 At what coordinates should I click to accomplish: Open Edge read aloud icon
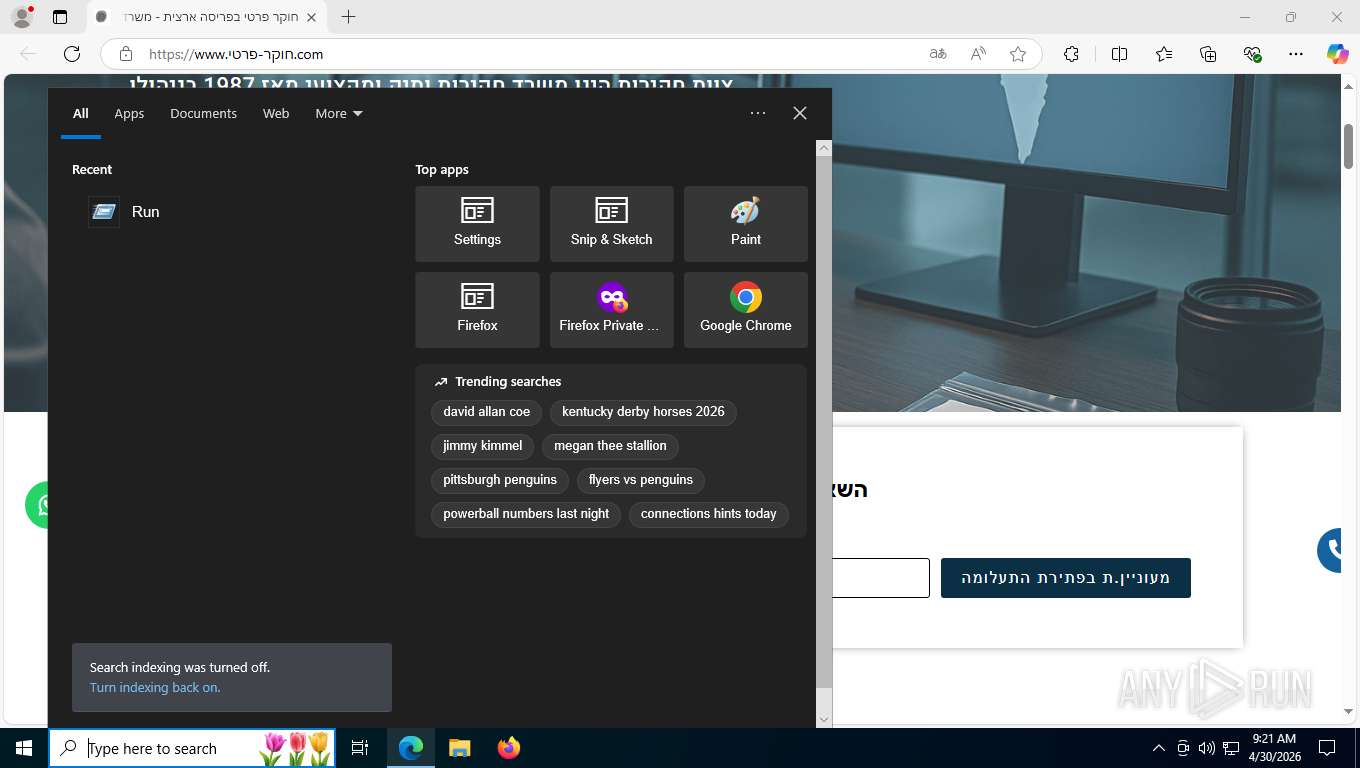pos(978,54)
